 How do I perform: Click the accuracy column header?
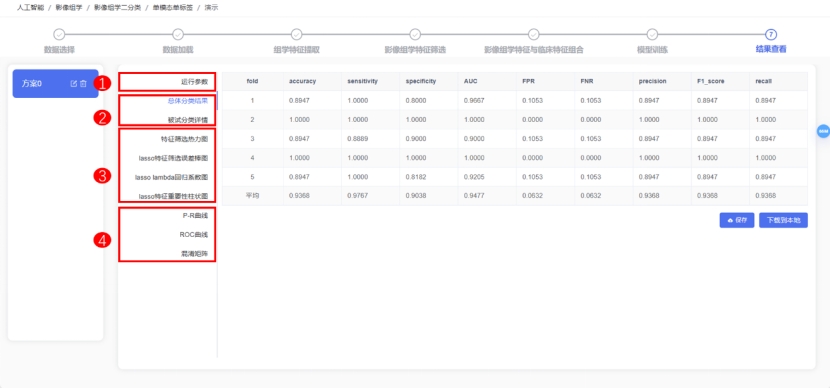302,82
